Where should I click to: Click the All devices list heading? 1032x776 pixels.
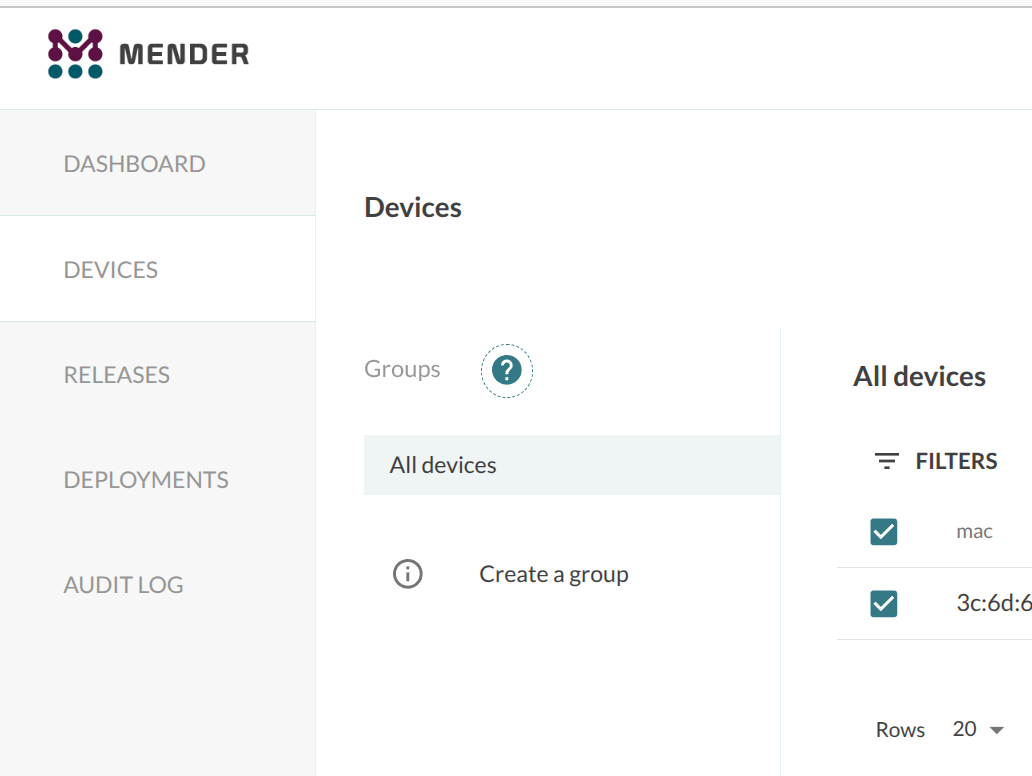[919, 376]
